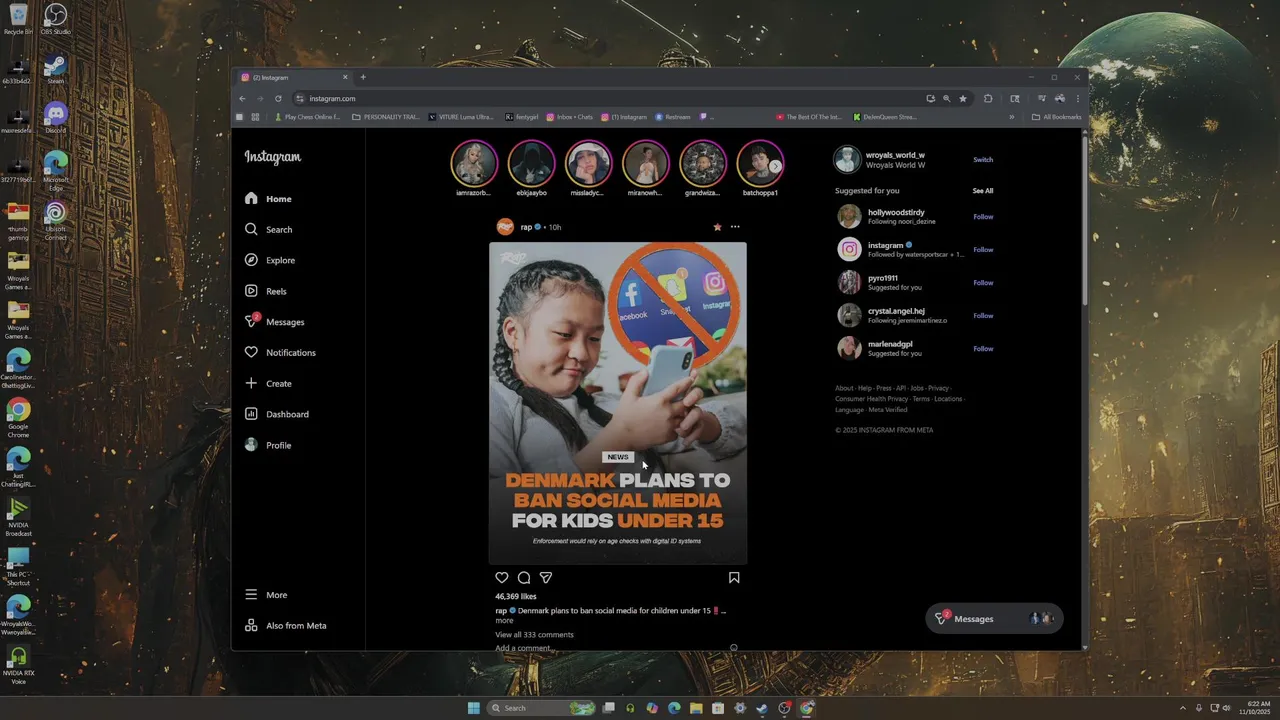Go to Explore in sidebar
Screen dimensions: 1280x720
coord(270,260)
